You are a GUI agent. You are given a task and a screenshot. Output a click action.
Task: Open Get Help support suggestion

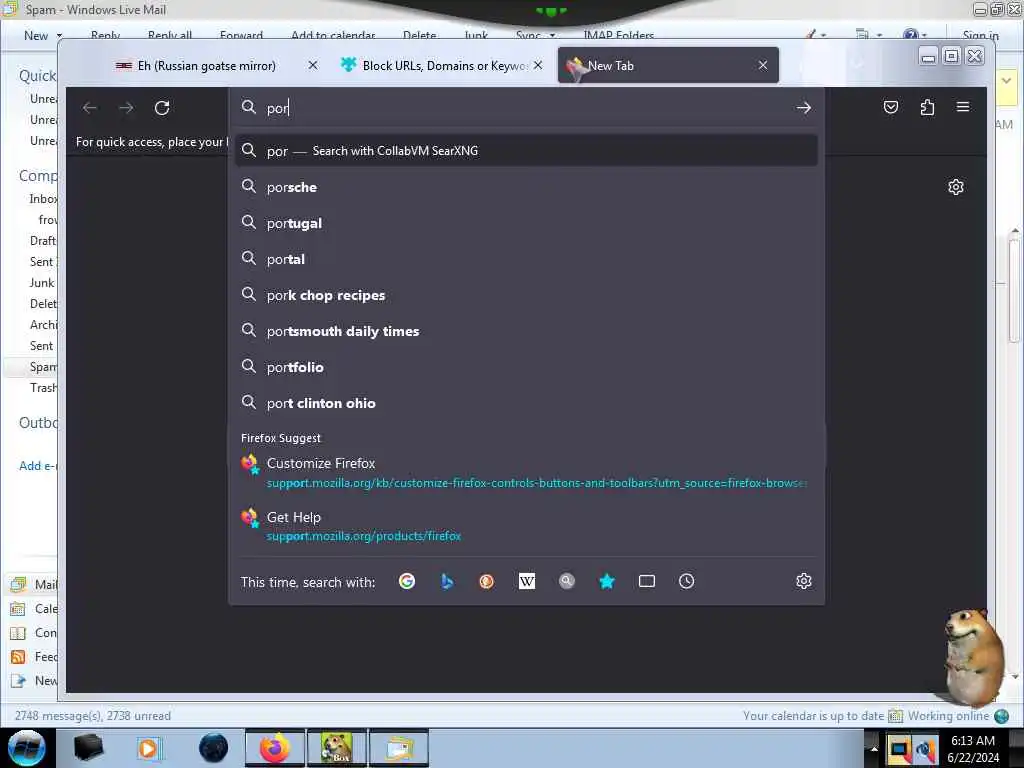[526, 526]
